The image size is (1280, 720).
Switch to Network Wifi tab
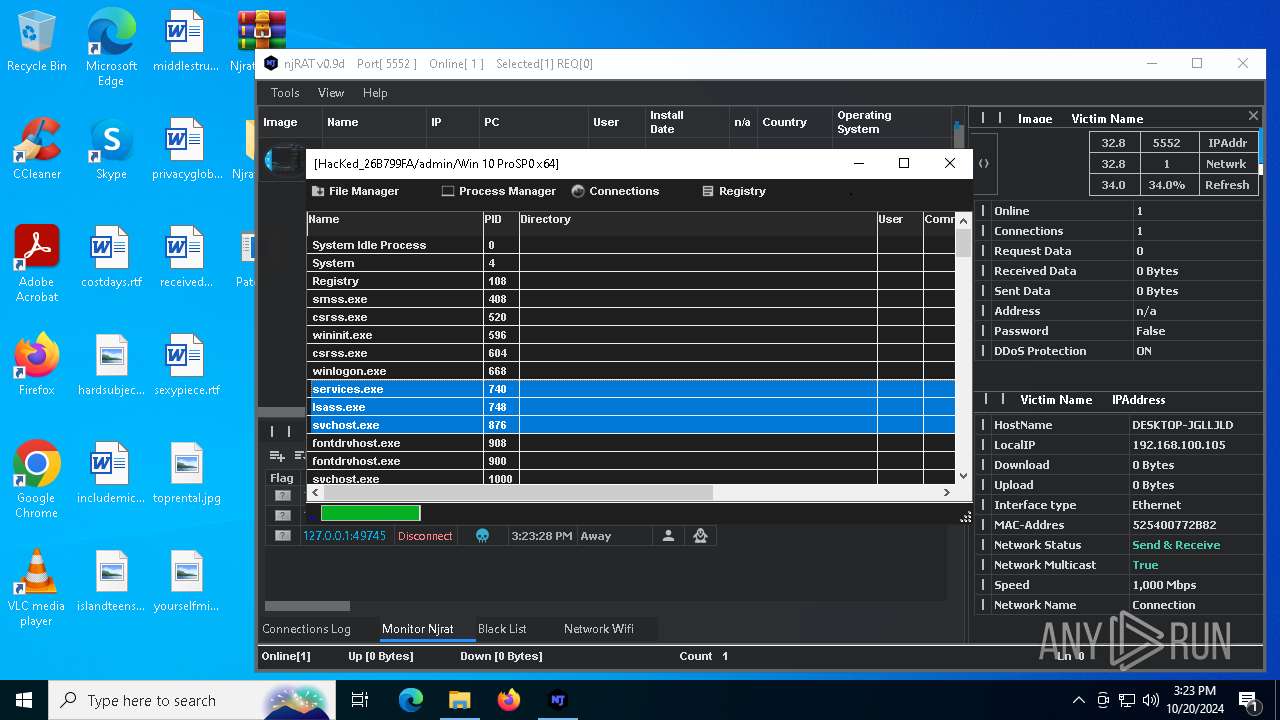click(x=599, y=629)
